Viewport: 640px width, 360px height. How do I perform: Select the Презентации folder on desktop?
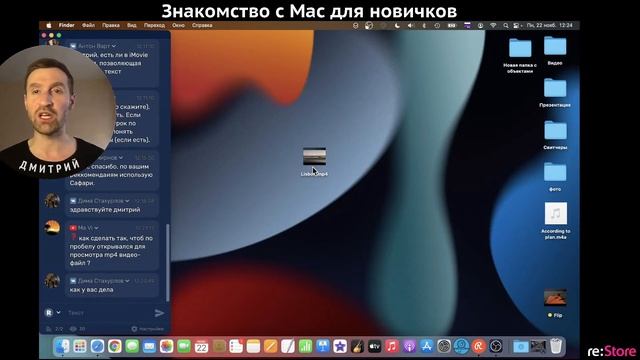click(x=555, y=93)
